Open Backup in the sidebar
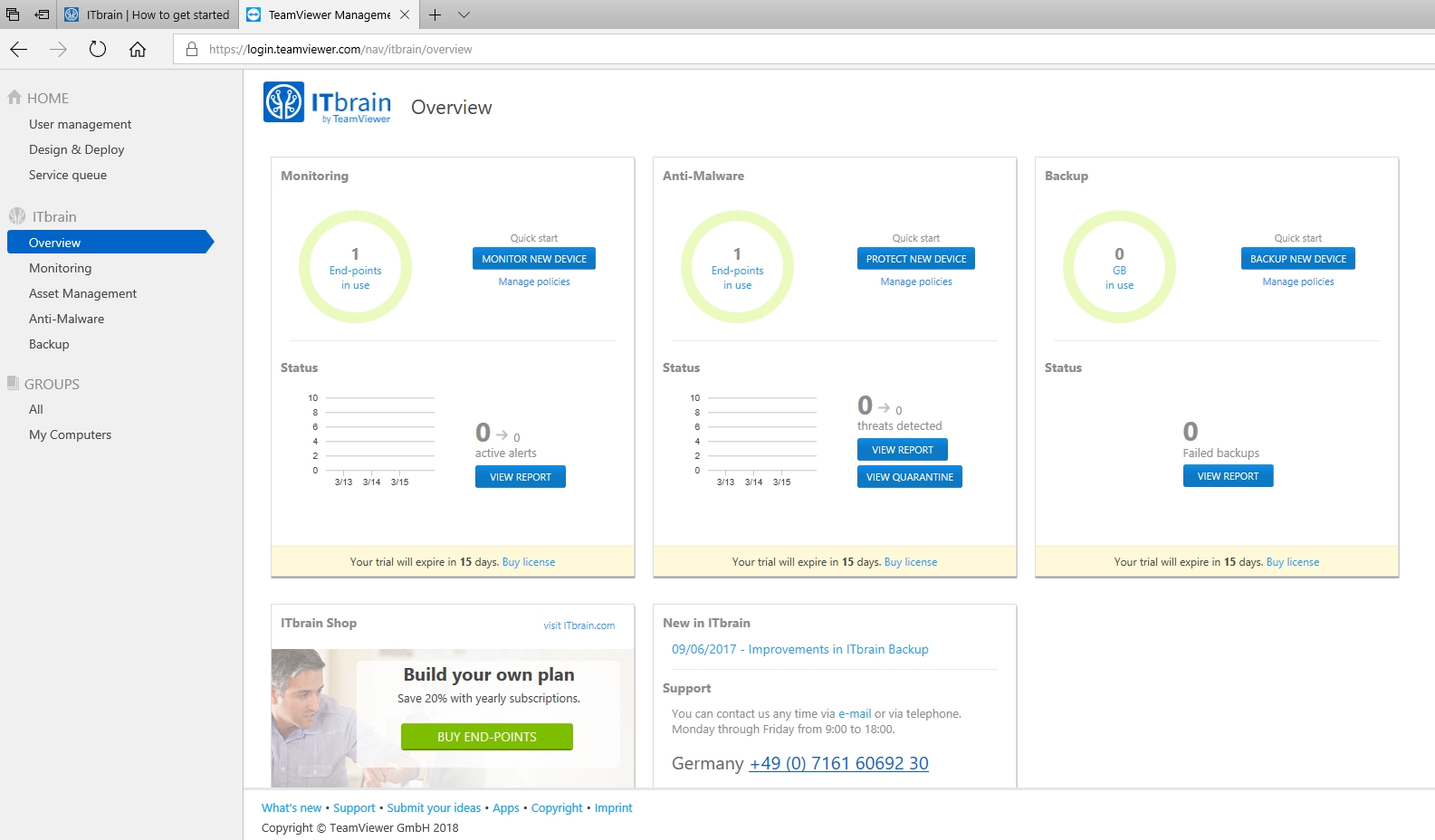This screenshot has width=1435, height=840. pyautogui.click(x=49, y=344)
